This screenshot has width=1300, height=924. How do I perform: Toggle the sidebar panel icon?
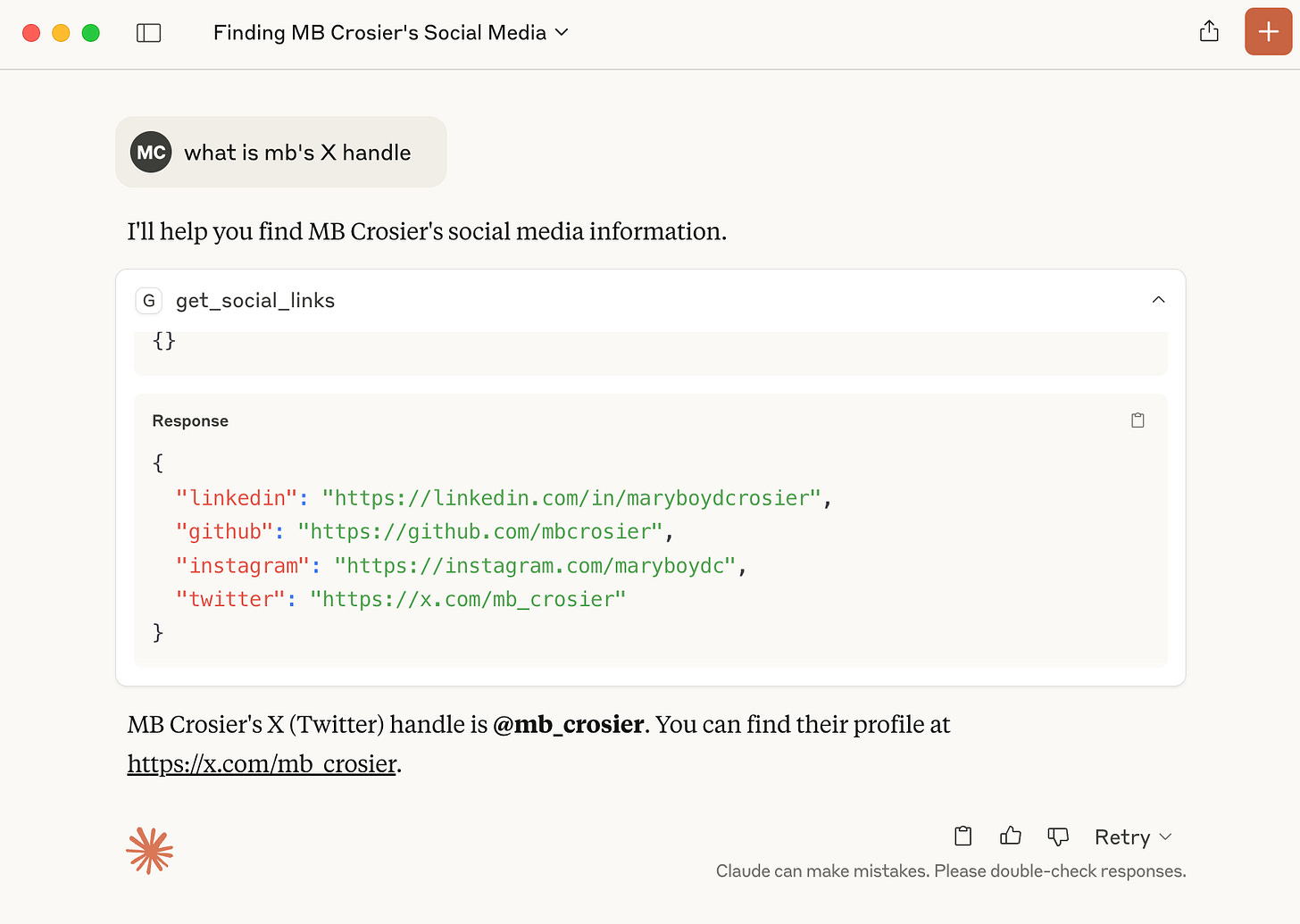pos(148,33)
